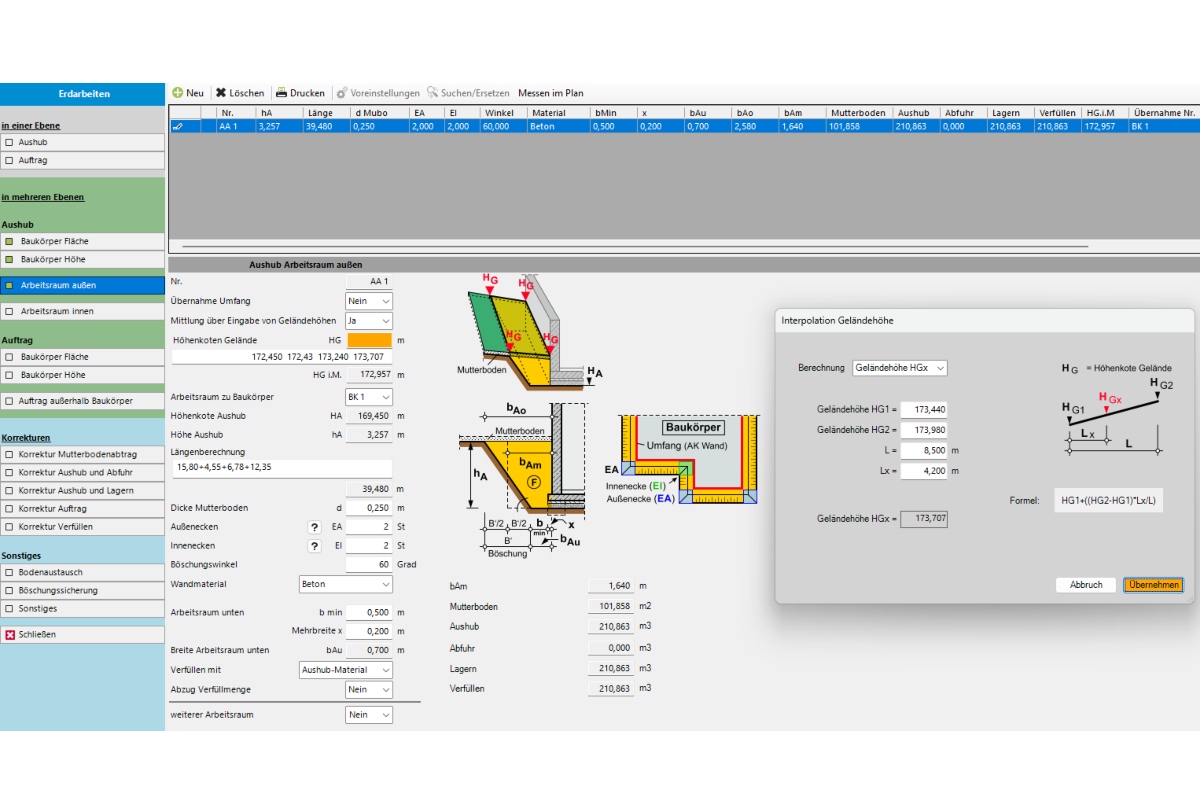The height and width of the screenshot is (800, 1200).
Task: Select Arbeitsraum innen
Action: pos(82,311)
